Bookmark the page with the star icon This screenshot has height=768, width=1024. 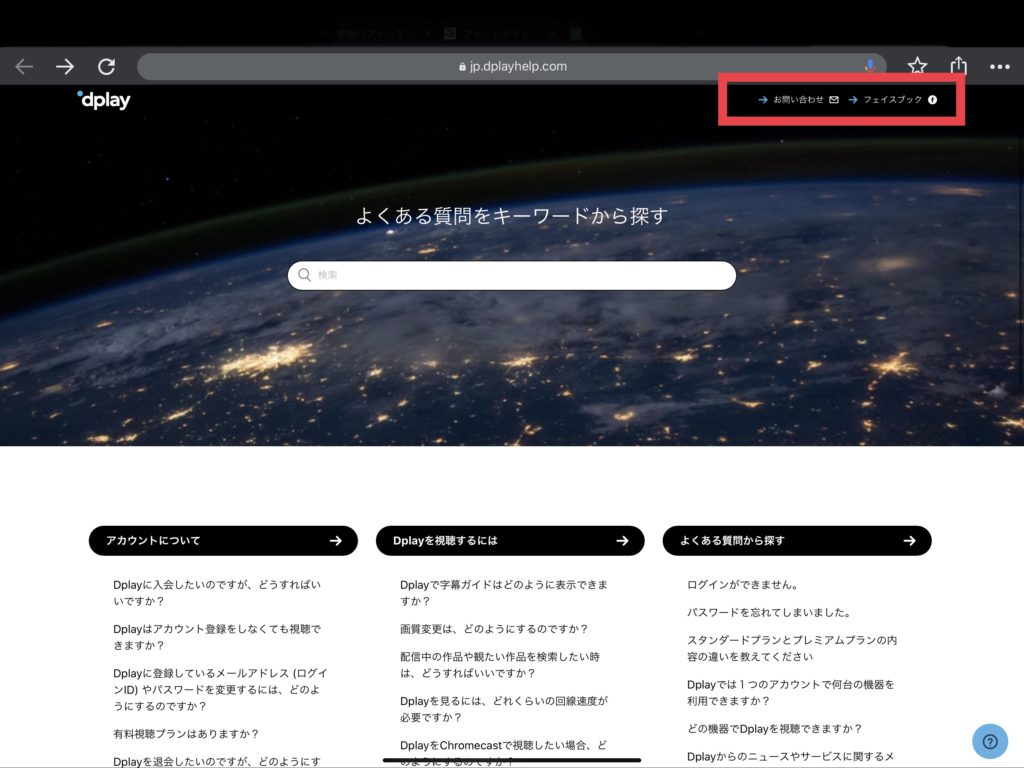click(x=917, y=66)
